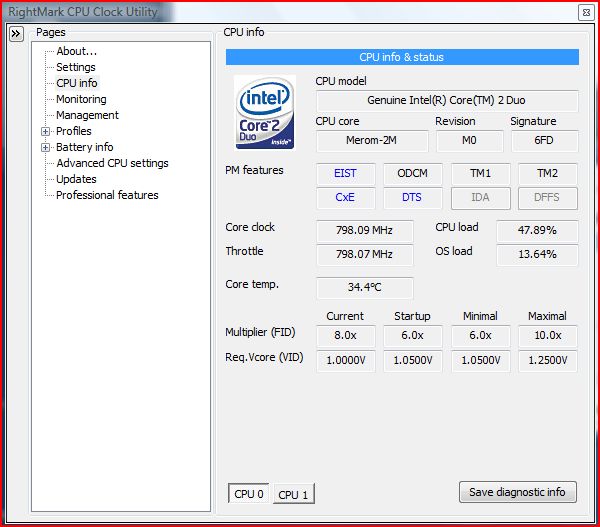This screenshot has height=527, width=600.
Task: Collapse the Pages panel with double-arrow button
Action: click(x=16, y=34)
